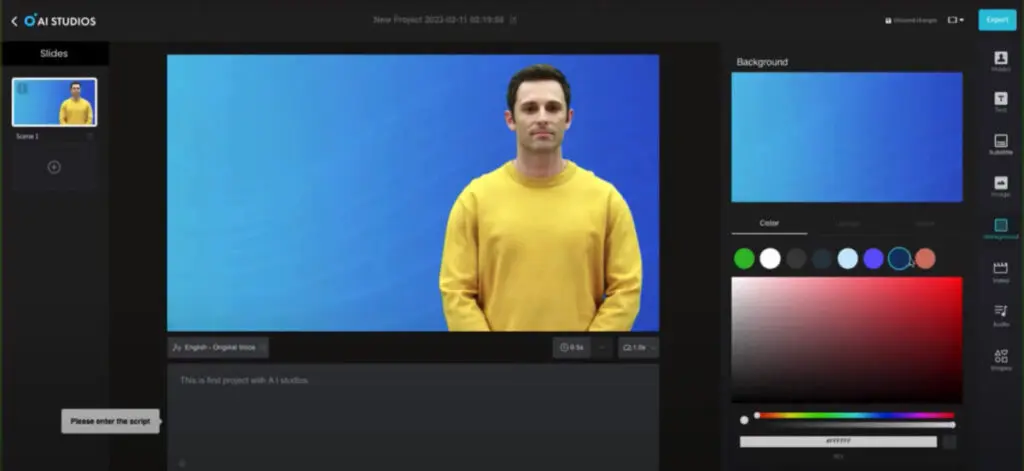Open the aspect ratio dropdown near Export
Image resolution: width=1024 pixels, height=471 pixels.
pyautogui.click(x=955, y=20)
